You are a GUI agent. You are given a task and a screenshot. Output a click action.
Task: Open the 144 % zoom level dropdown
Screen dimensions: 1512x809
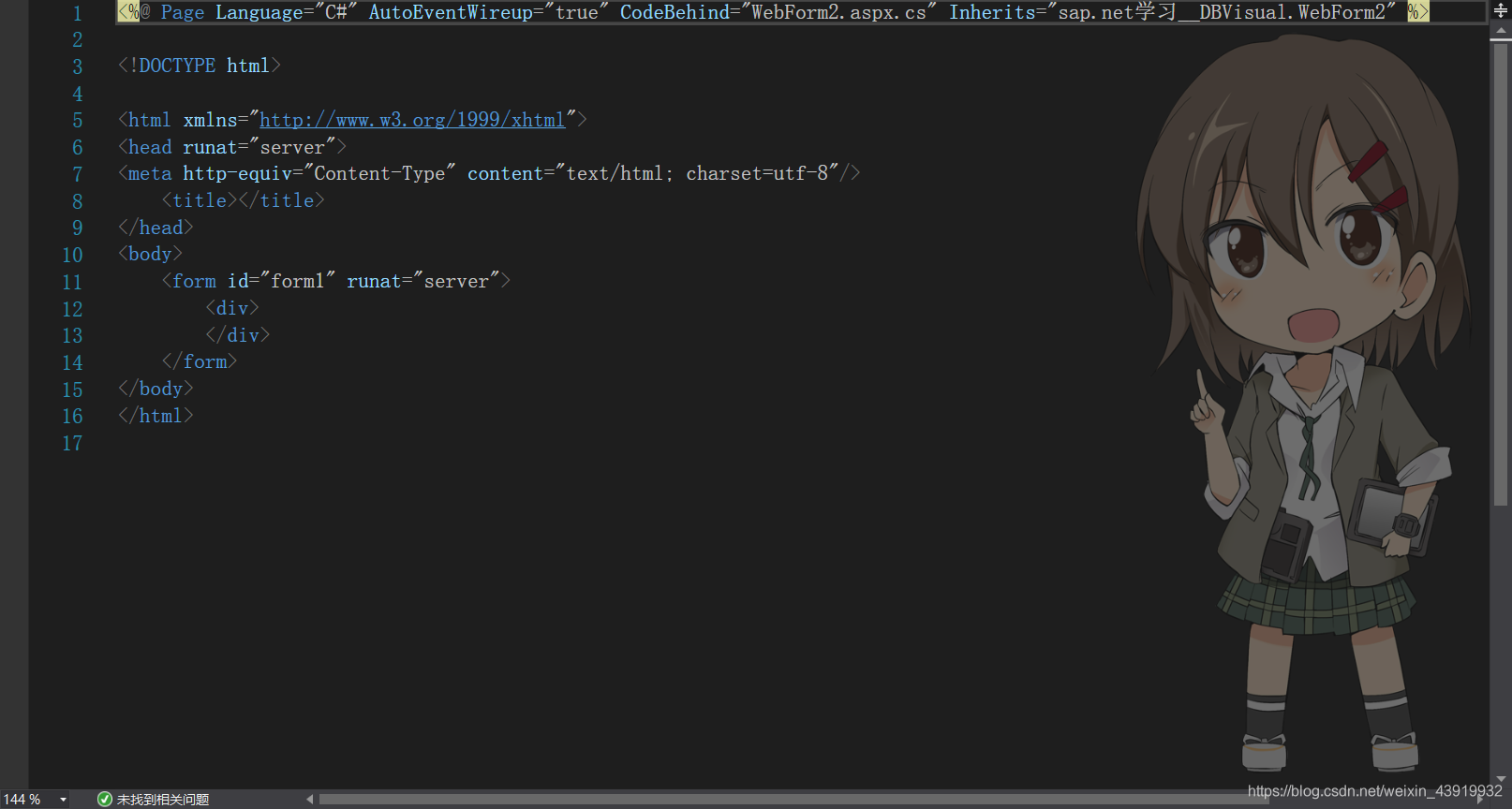pyautogui.click(x=63, y=800)
